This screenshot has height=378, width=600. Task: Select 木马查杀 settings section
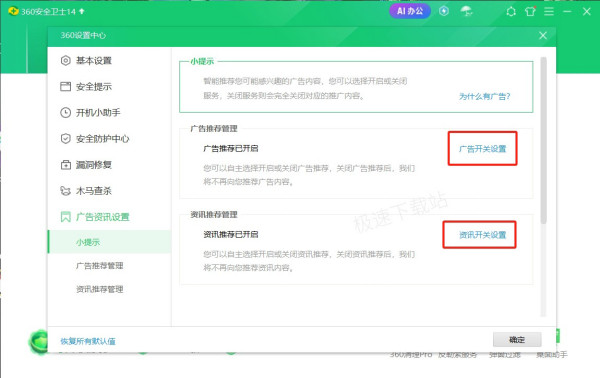94,191
